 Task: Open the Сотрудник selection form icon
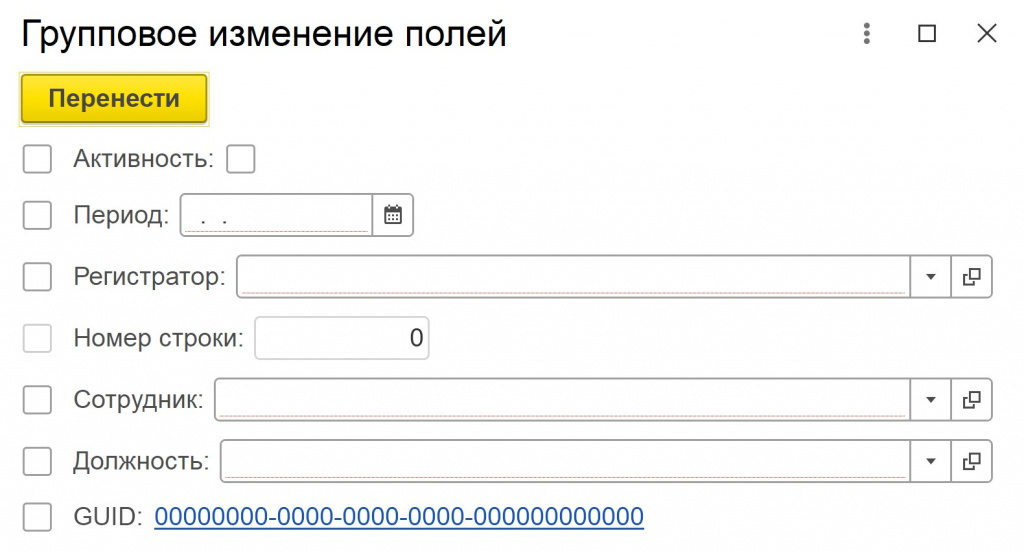click(970, 400)
